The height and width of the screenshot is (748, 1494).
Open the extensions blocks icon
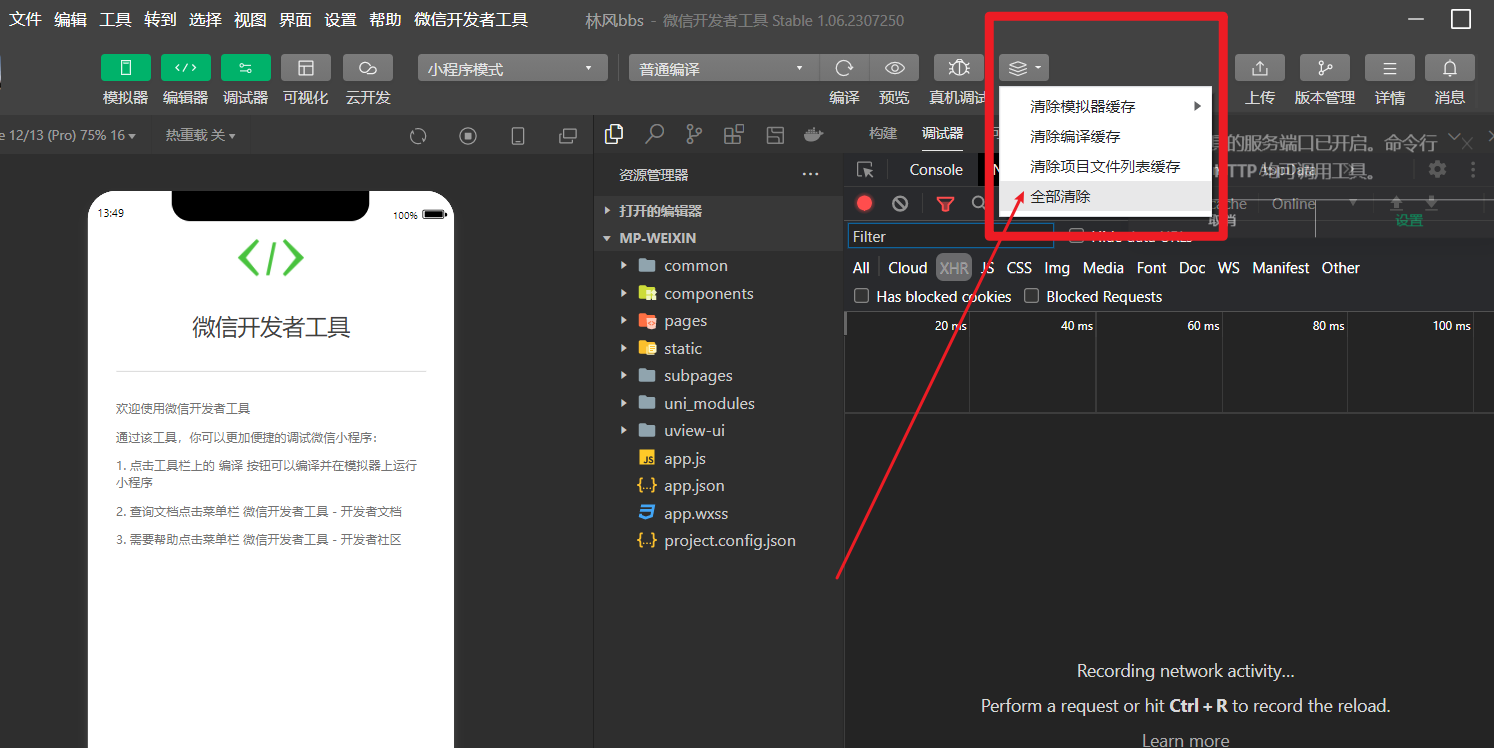pos(734,134)
